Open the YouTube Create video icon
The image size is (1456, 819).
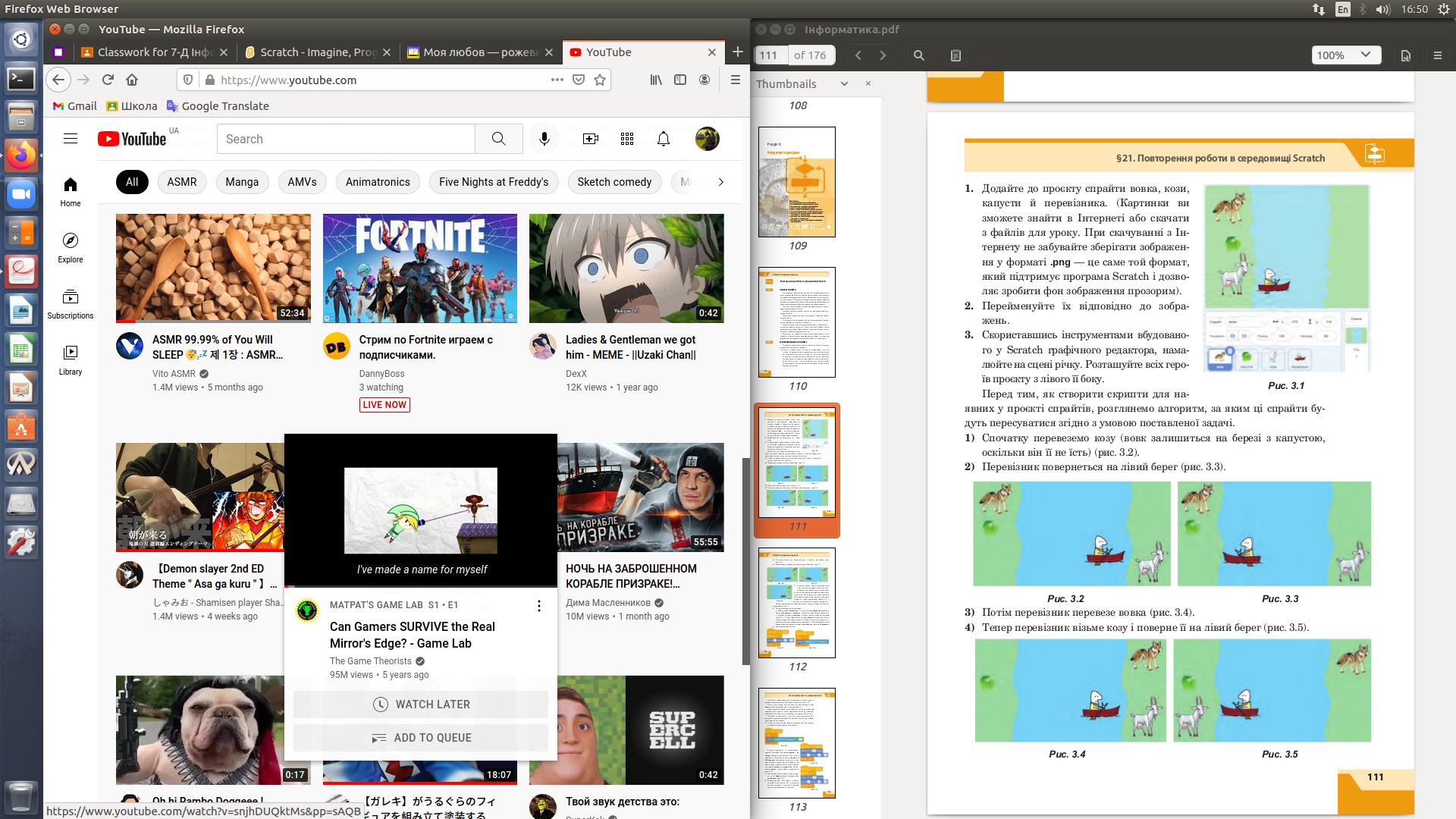pyautogui.click(x=590, y=139)
